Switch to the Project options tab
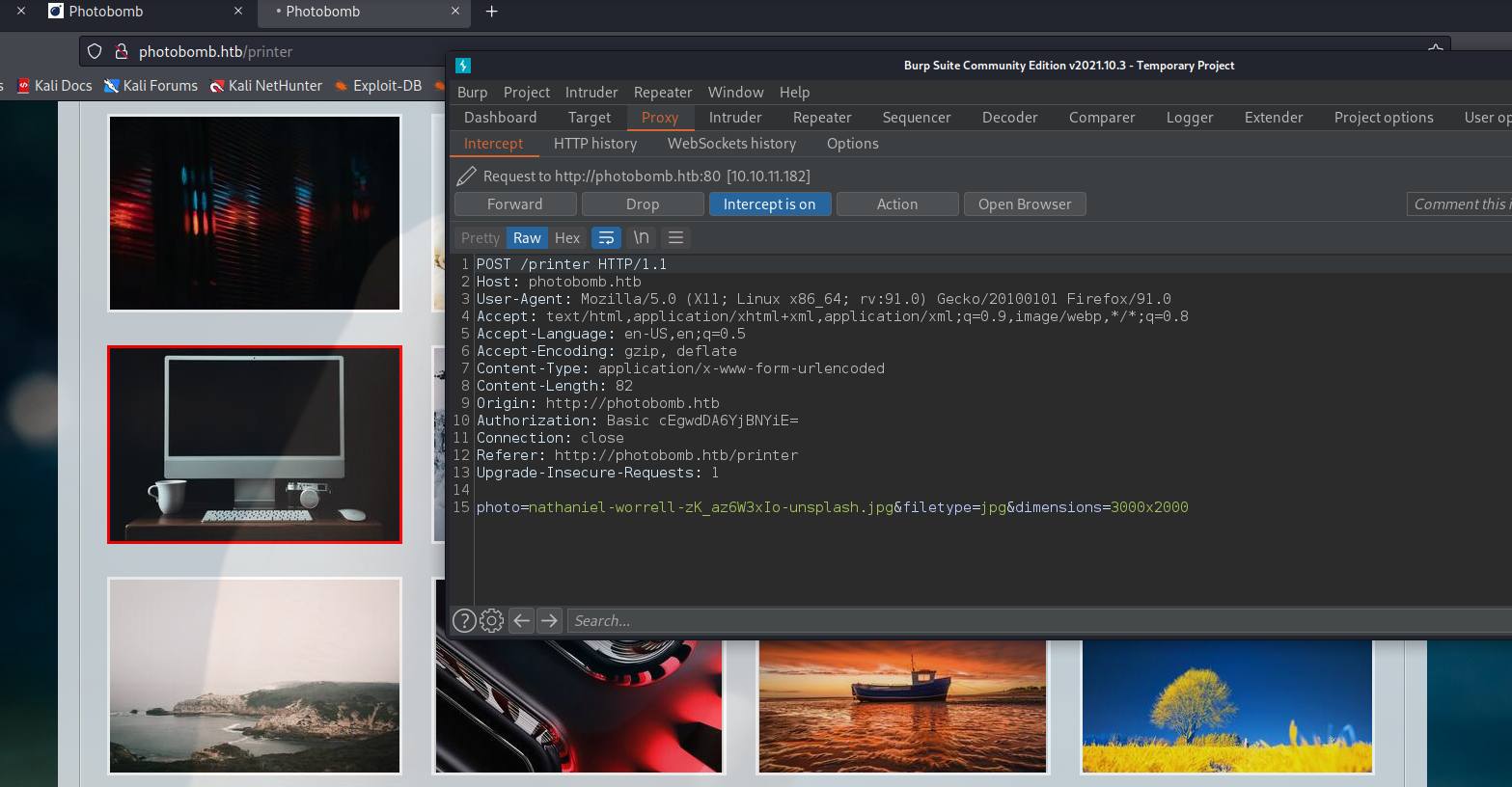The width and height of the screenshot is (1512, 787). (1384, 118)
